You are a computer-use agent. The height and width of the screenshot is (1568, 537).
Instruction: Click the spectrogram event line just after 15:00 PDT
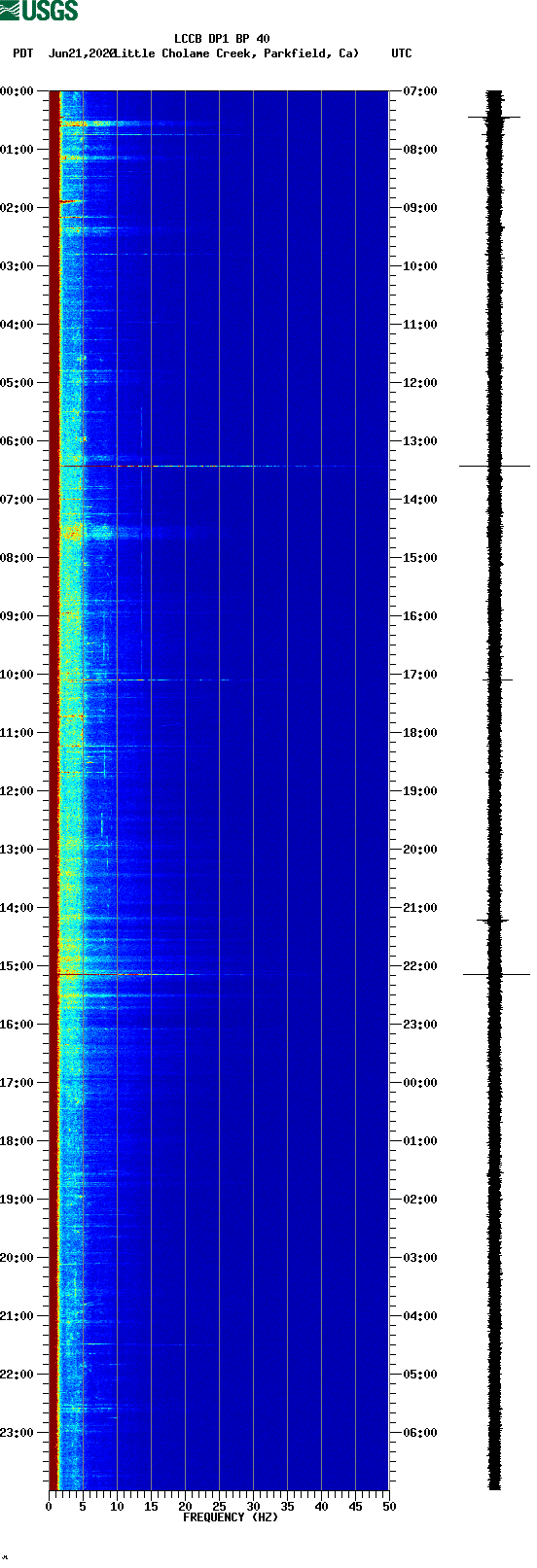click(x=126, y=974)
